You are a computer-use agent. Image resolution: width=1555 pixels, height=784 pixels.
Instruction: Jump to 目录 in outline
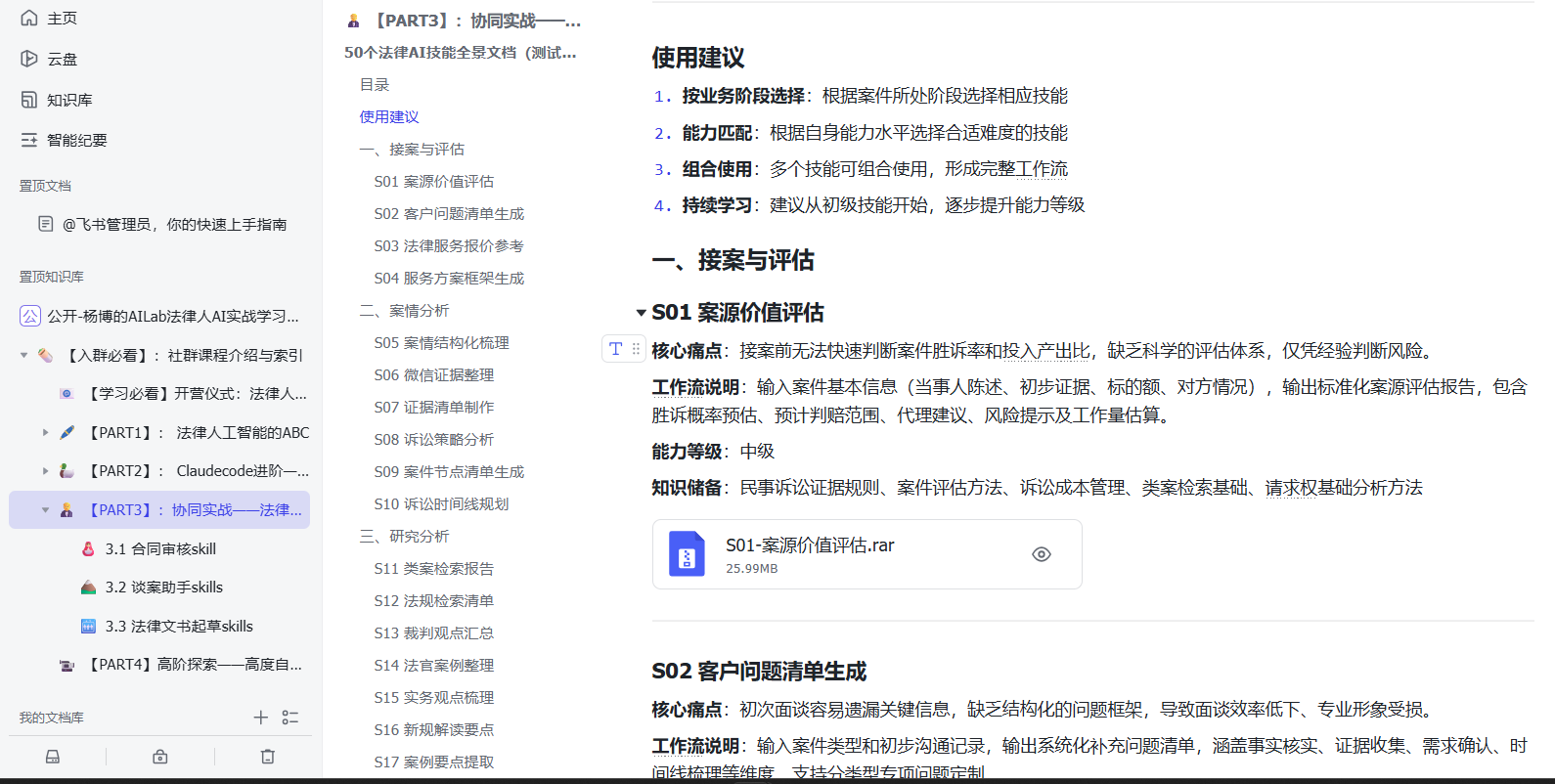click(x=375, y=85)
